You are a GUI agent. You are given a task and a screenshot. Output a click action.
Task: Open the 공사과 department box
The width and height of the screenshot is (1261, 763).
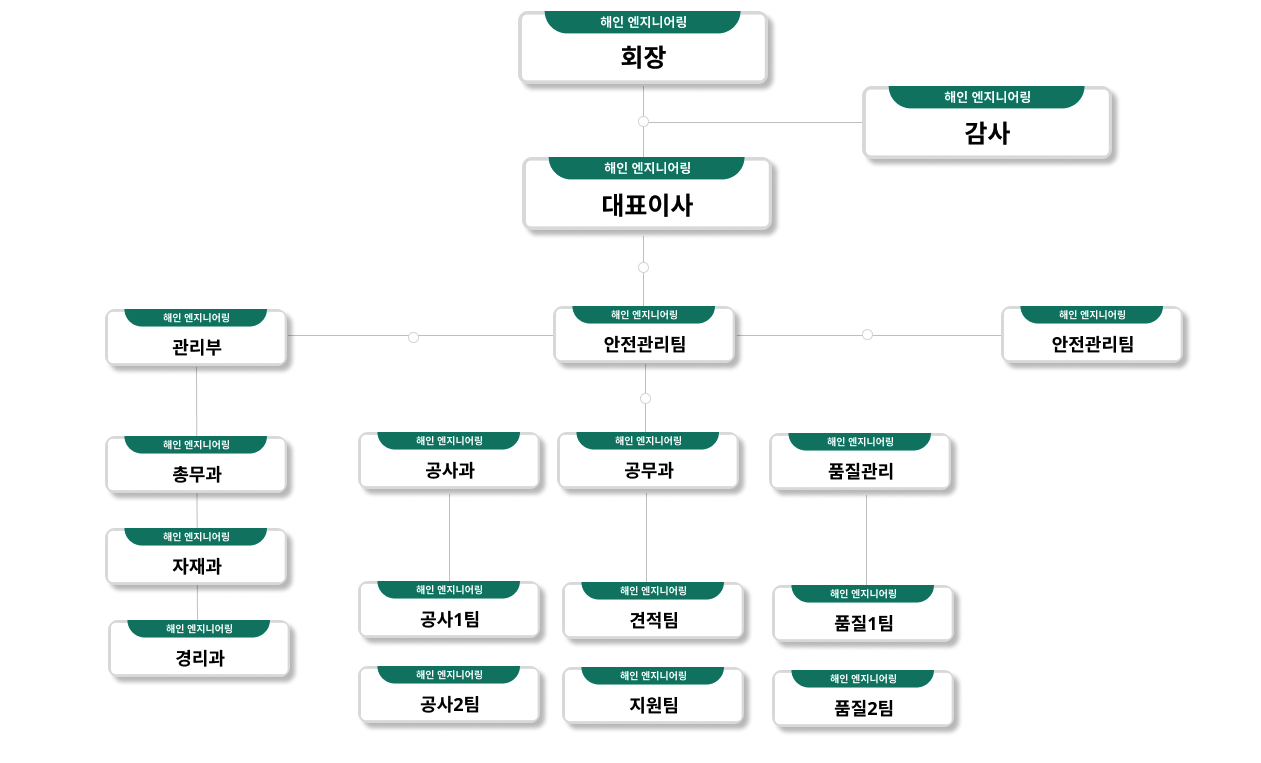[x=449, y=461]
